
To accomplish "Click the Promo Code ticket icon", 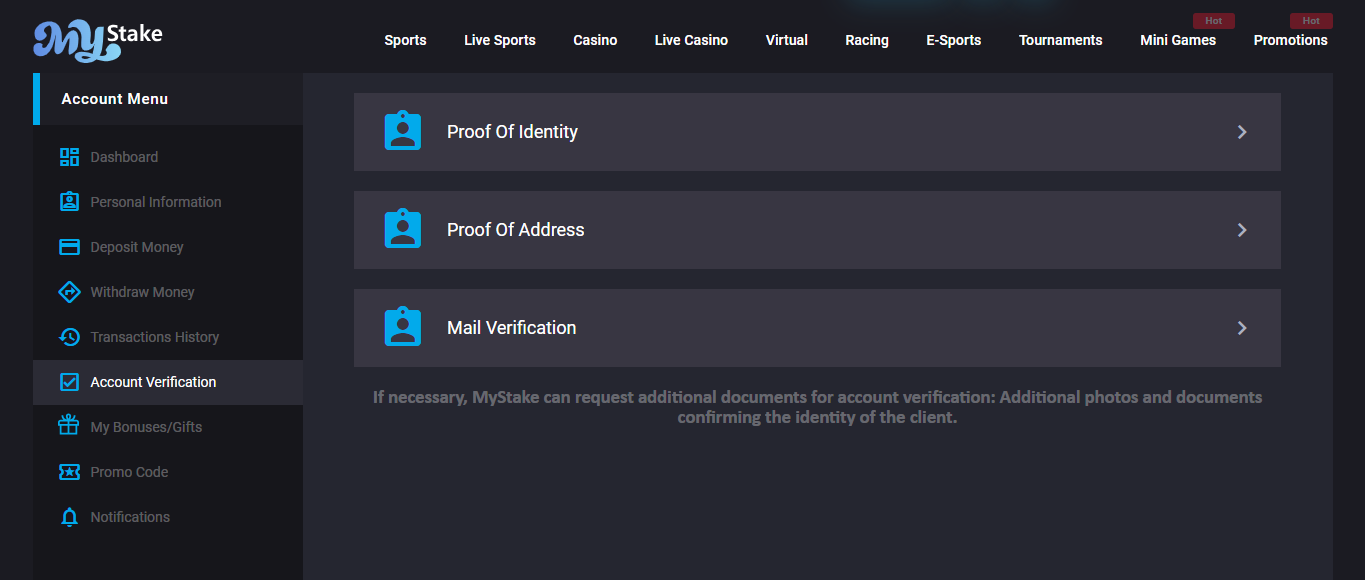I will pyautogui.click(x=69, y=472).
